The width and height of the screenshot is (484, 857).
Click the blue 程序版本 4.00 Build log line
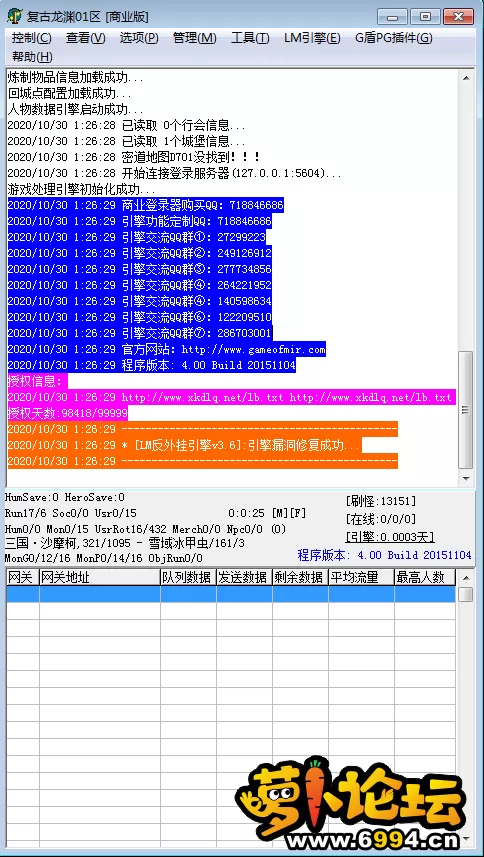151,365
